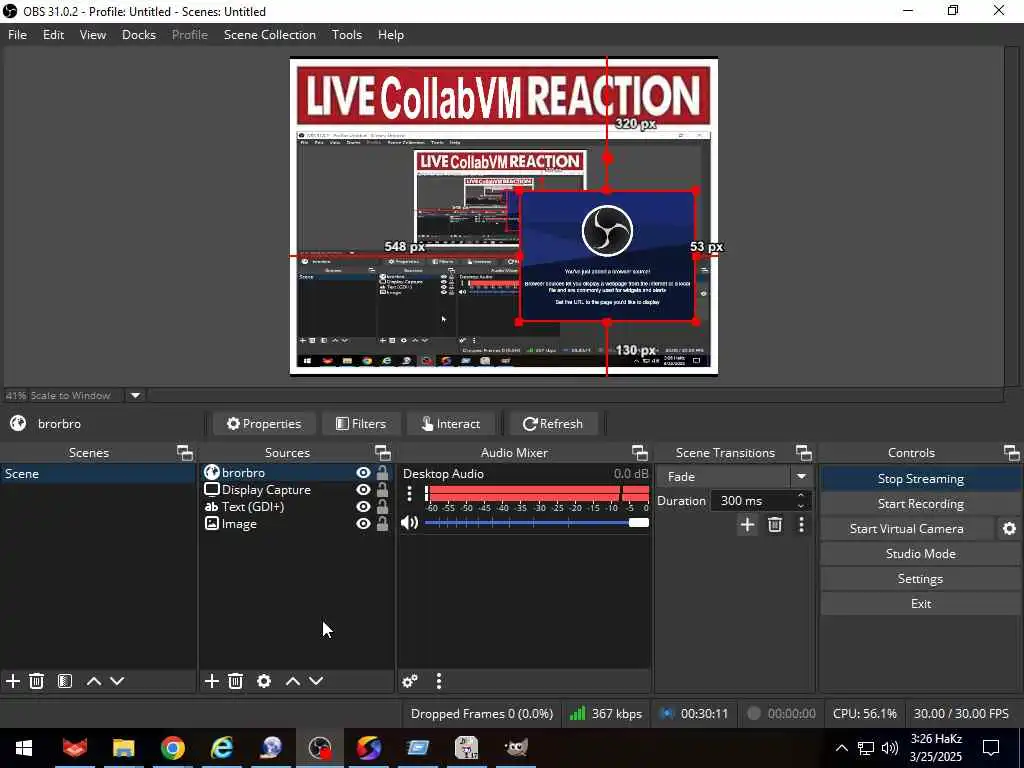Screen dimensions: 1024x768
Task: Lock the Image source
Action: [x=383, y=523]
